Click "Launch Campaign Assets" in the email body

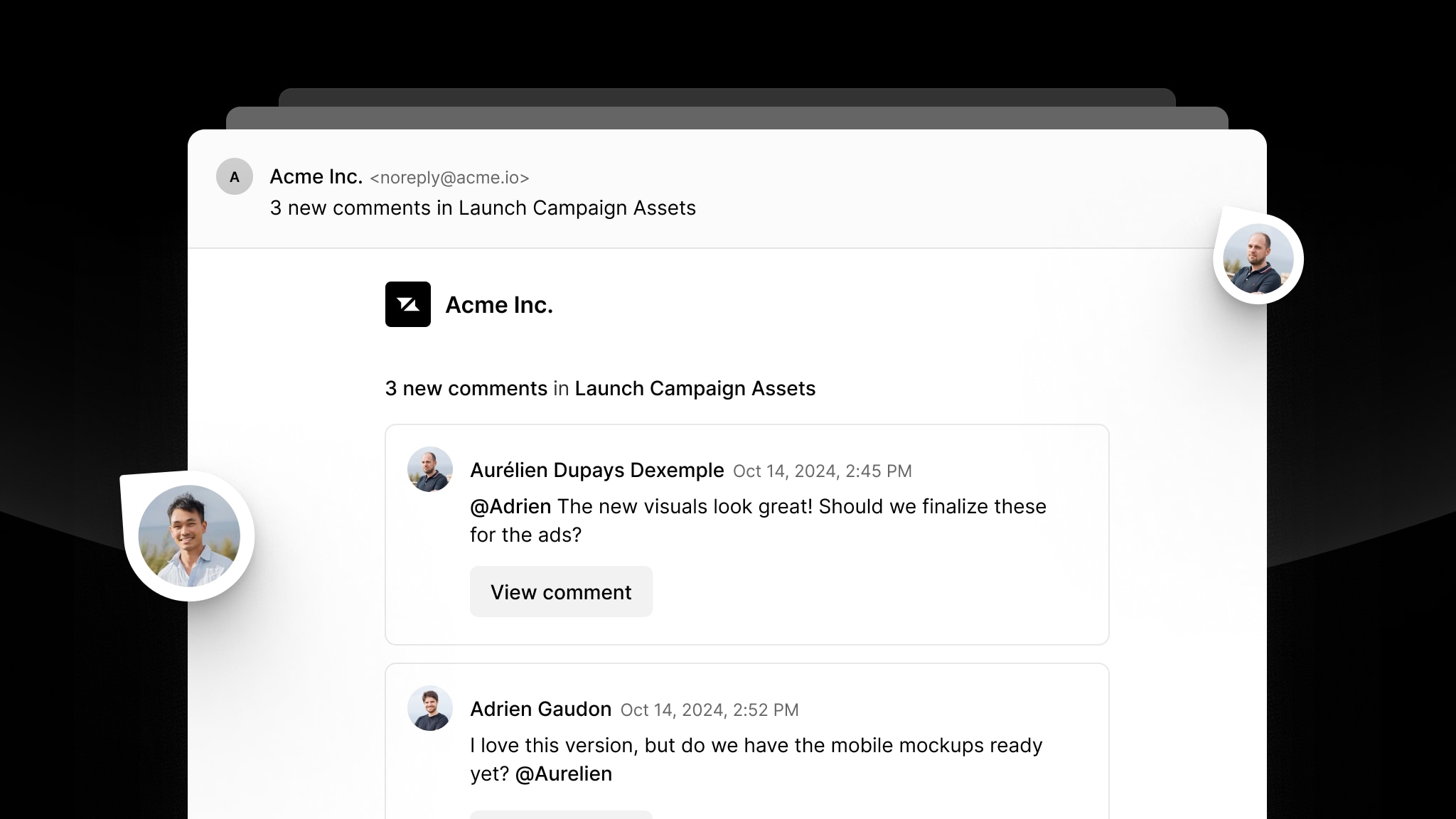coord(695,388)
